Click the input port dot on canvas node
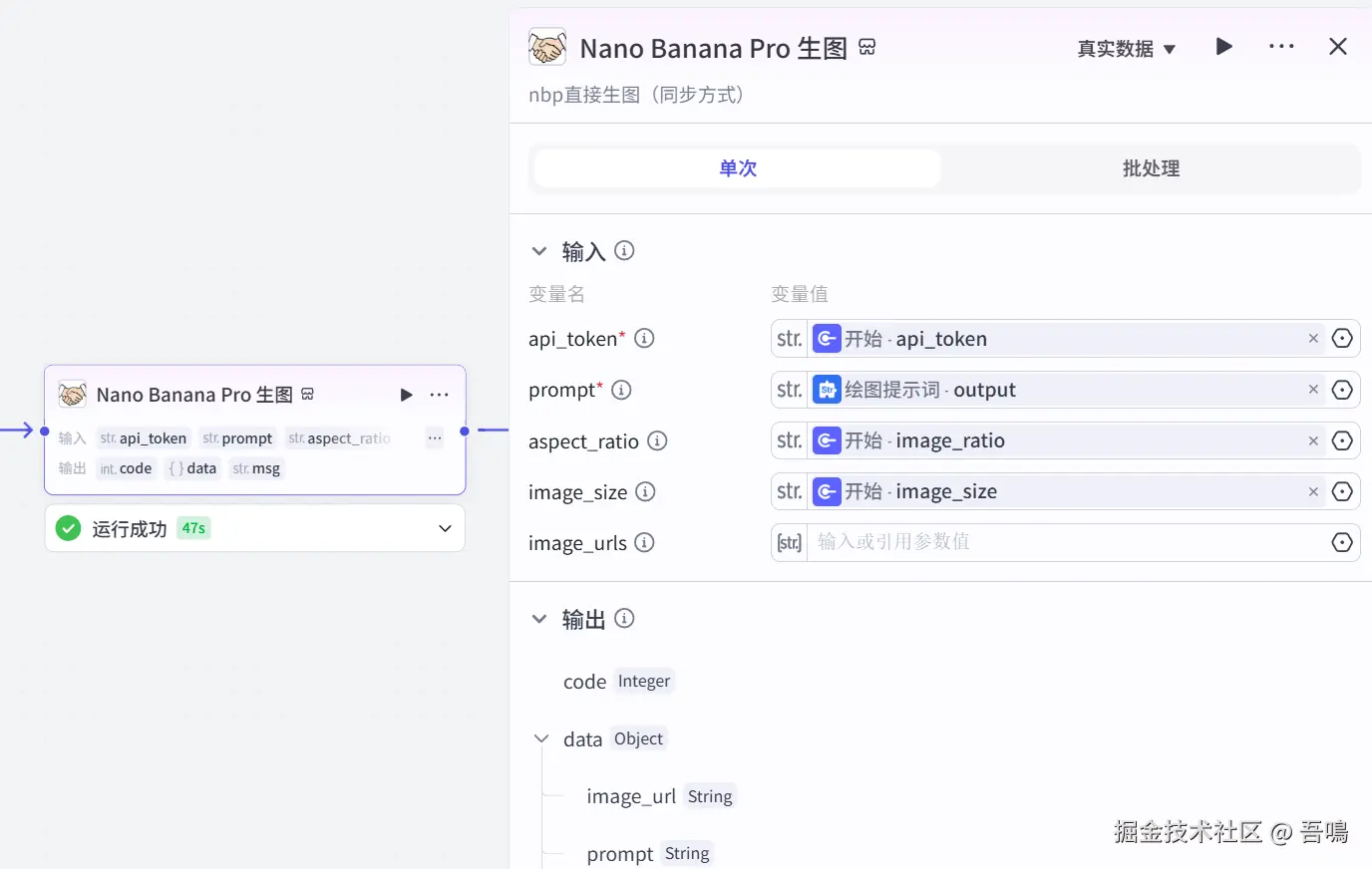 [45, 432]
